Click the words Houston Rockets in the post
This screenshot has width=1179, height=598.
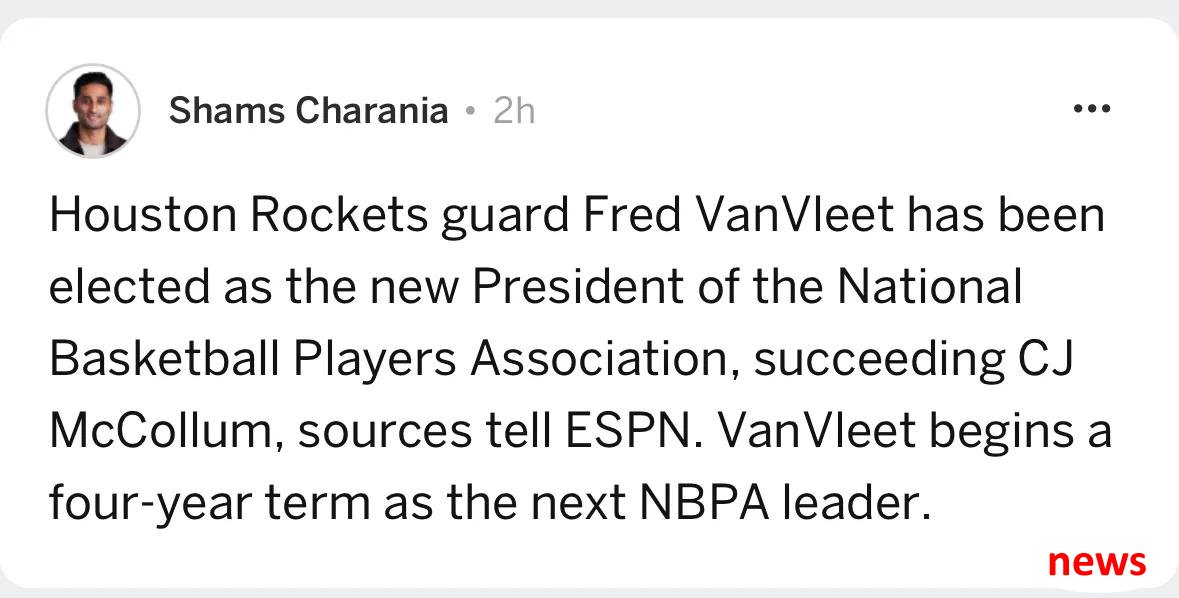pos(237,215)
